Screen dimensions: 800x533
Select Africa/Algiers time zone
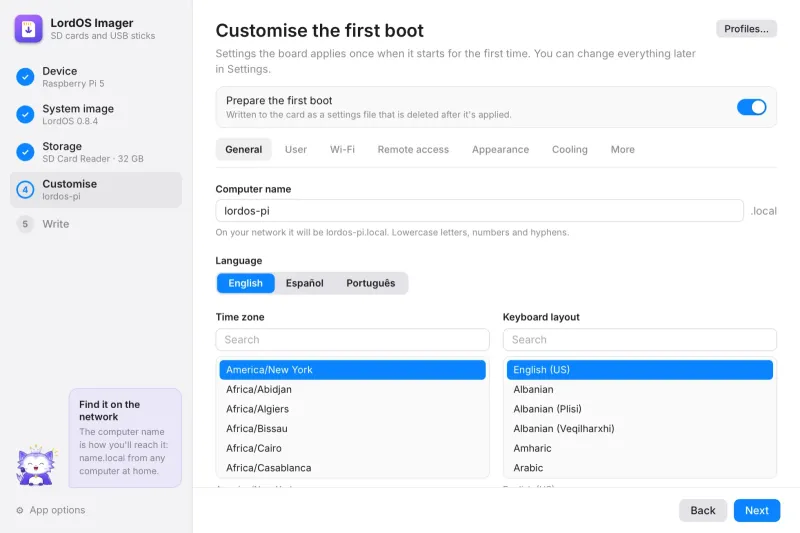[353, 409]
